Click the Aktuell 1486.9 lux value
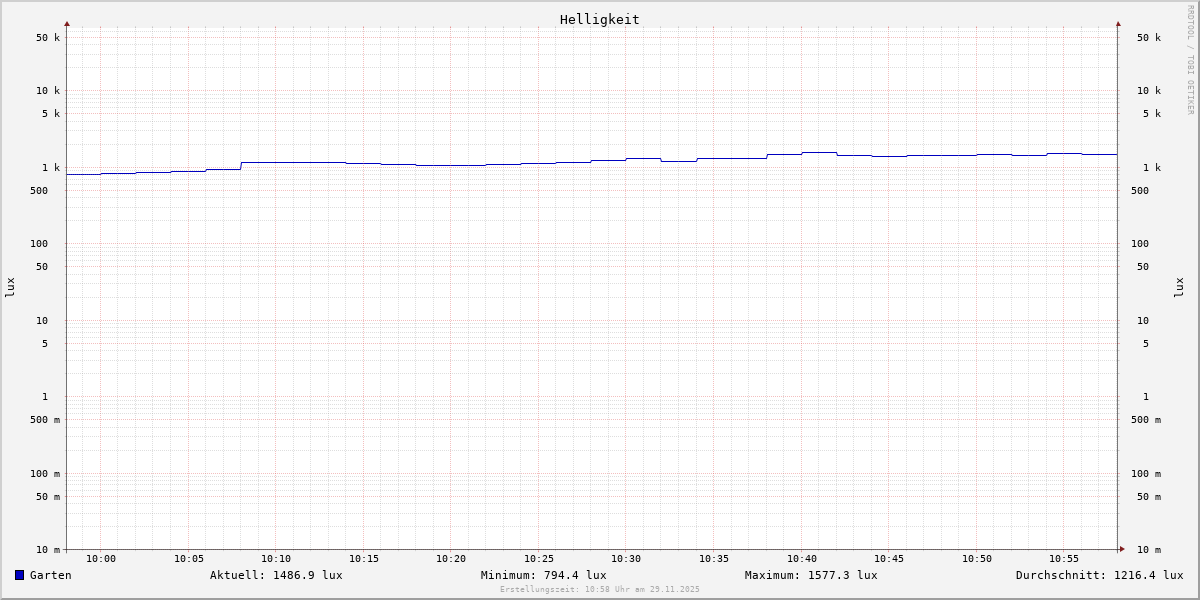Viewport: 1200px width, 600px height. 276,575
